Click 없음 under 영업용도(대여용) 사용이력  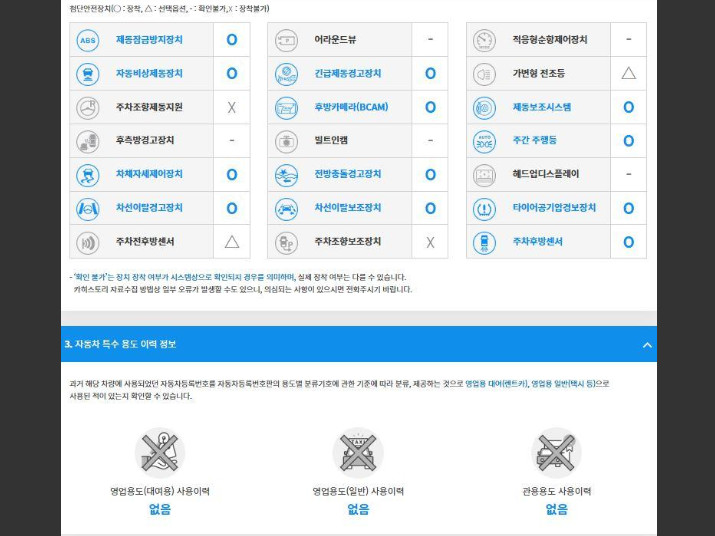pos(160,509)
